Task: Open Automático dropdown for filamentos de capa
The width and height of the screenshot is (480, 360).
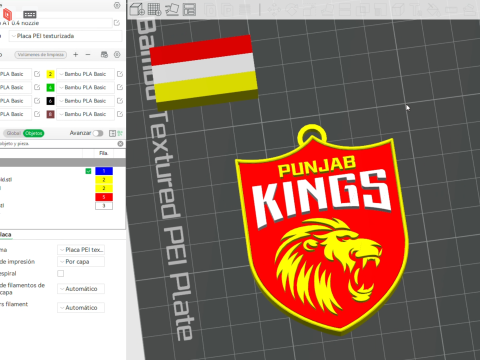Action: pos(81,289)
